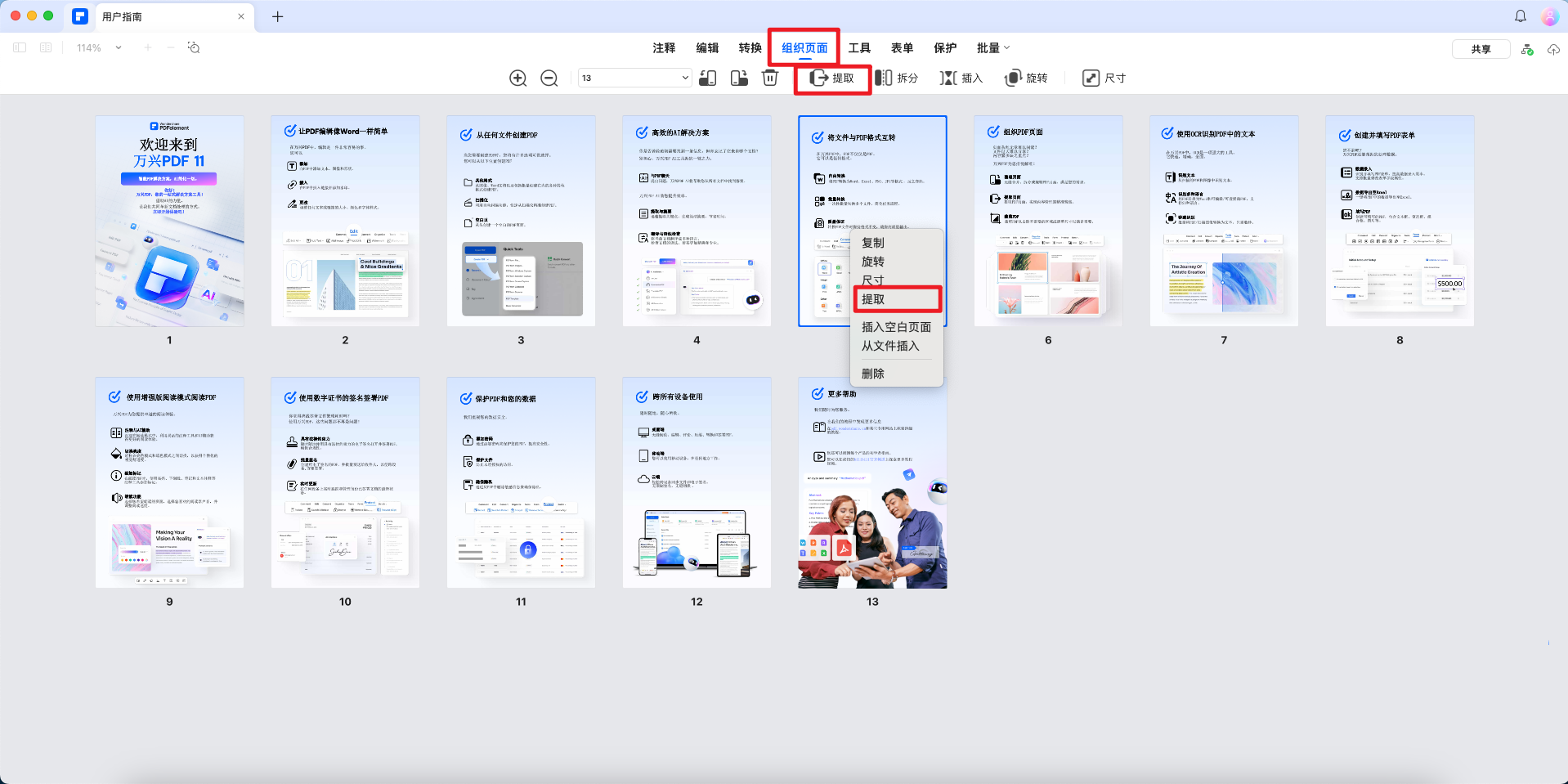Select the delete pages trash icon
This screenshot has height=784, width=1568.
(769, 78)
